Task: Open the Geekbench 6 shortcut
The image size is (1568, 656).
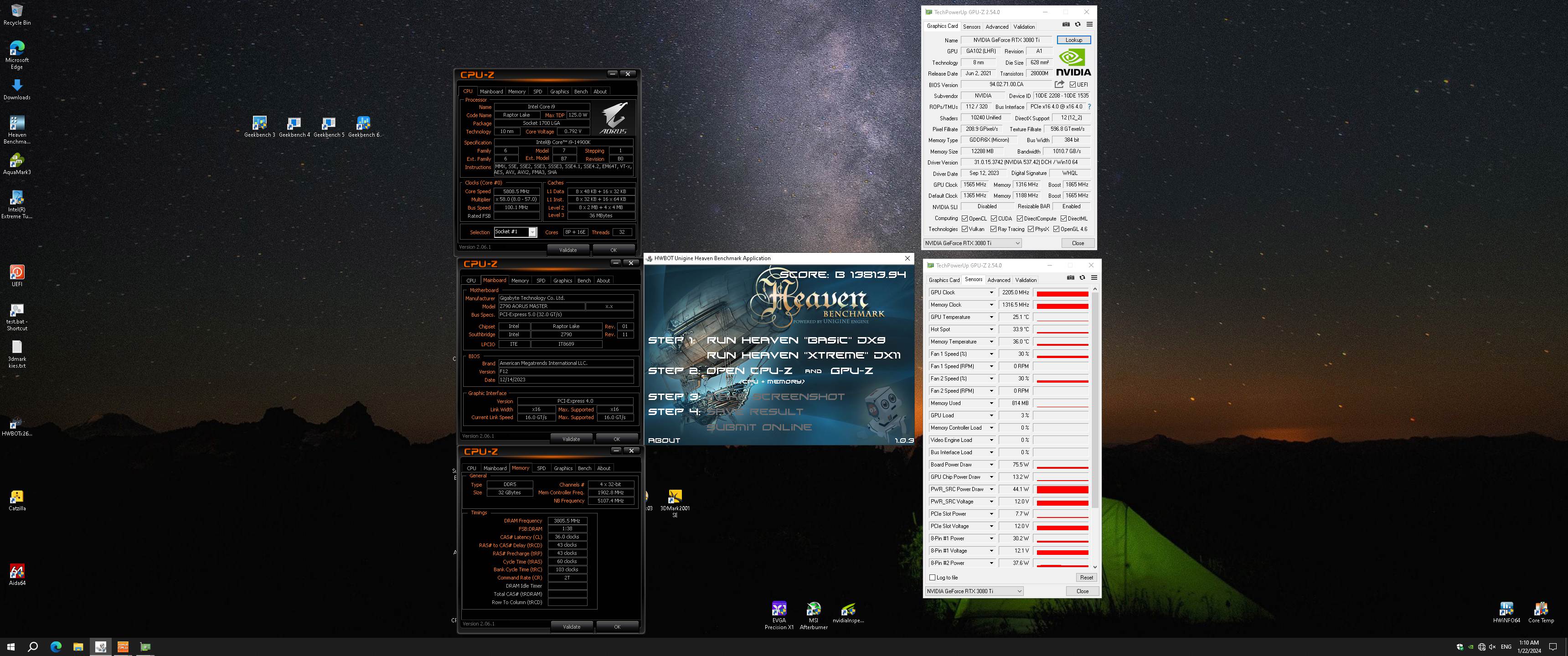Action: 364,127
